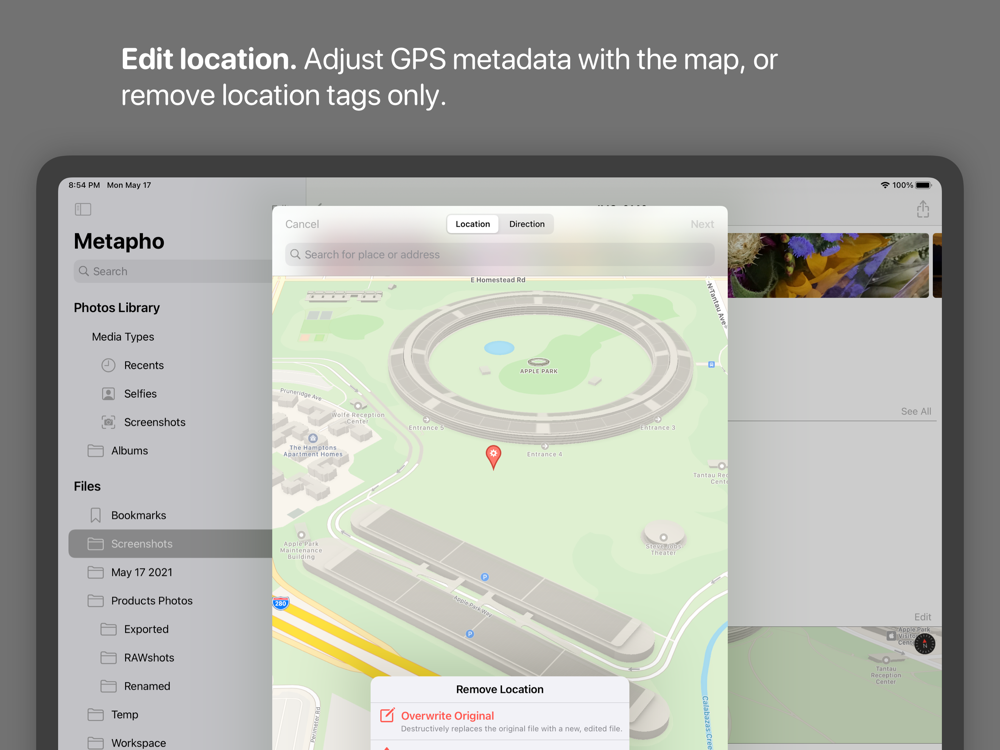The height and width of the screenshot is (750, 1000).
Task: Choose Overwrite Original option
Action: (x=500, y=721)
